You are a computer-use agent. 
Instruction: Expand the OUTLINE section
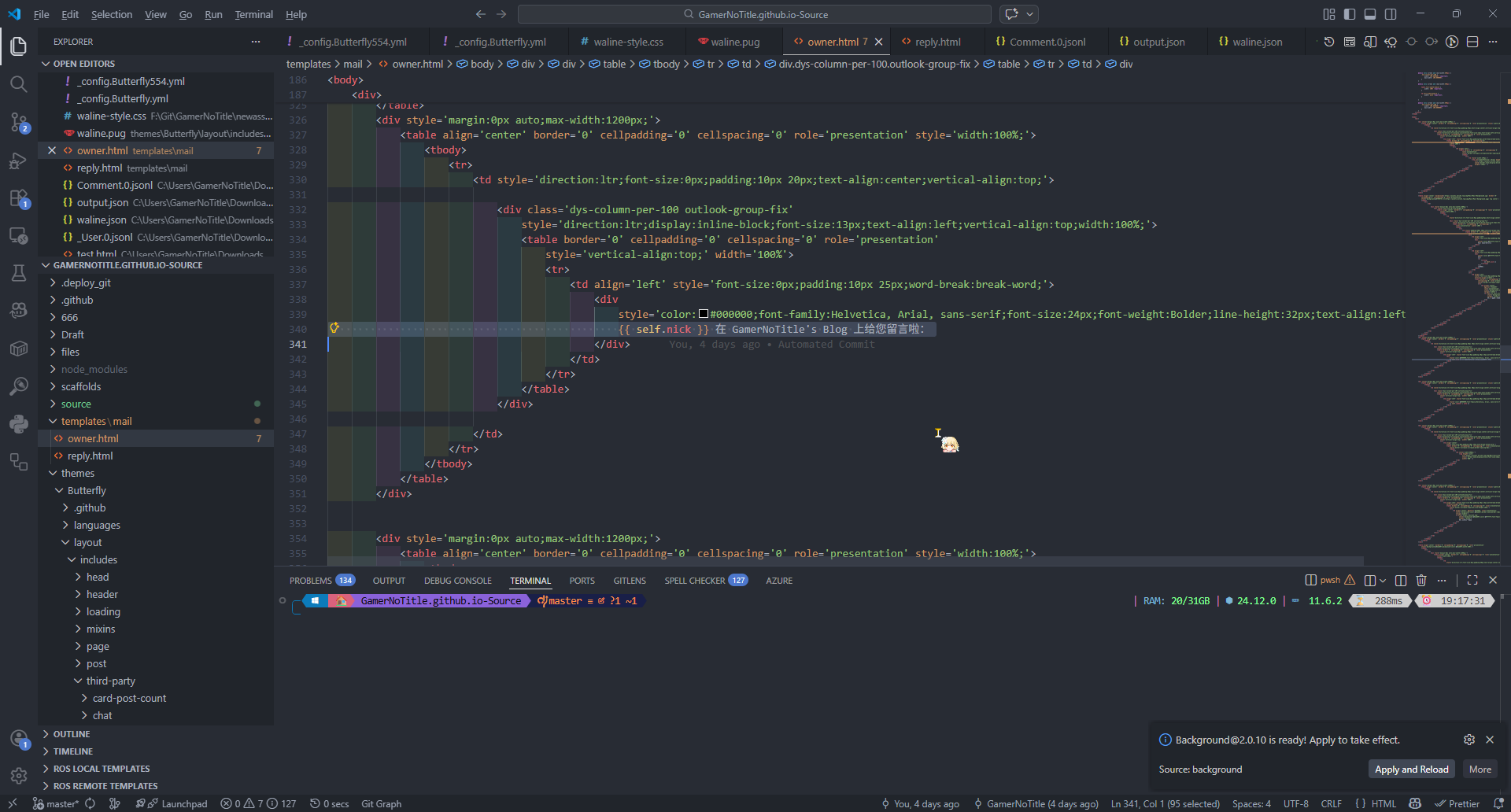click(x=72, y=734)
